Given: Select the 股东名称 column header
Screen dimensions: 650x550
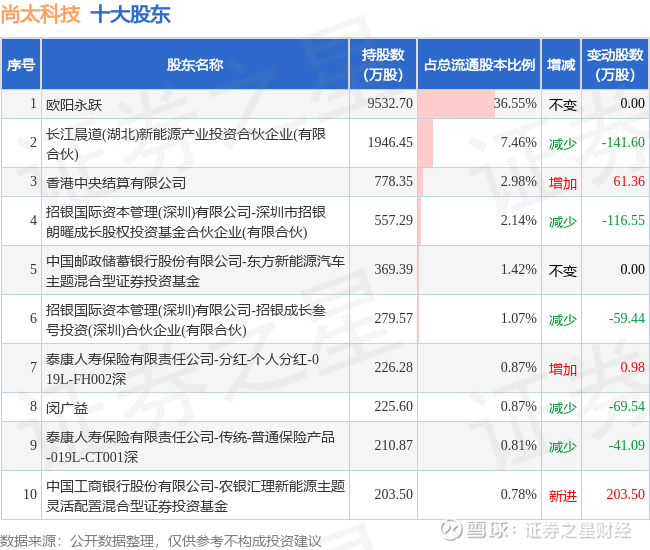Looking at the screenshot, I should tap(195, 65).
